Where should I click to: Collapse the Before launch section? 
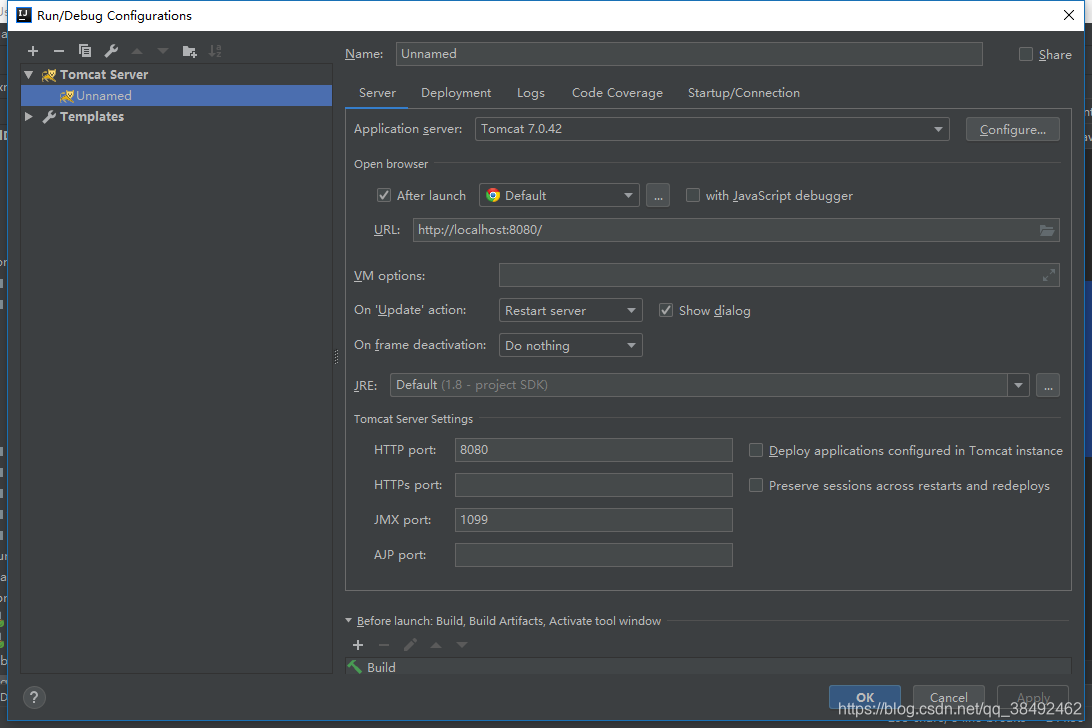pos(349,621)
